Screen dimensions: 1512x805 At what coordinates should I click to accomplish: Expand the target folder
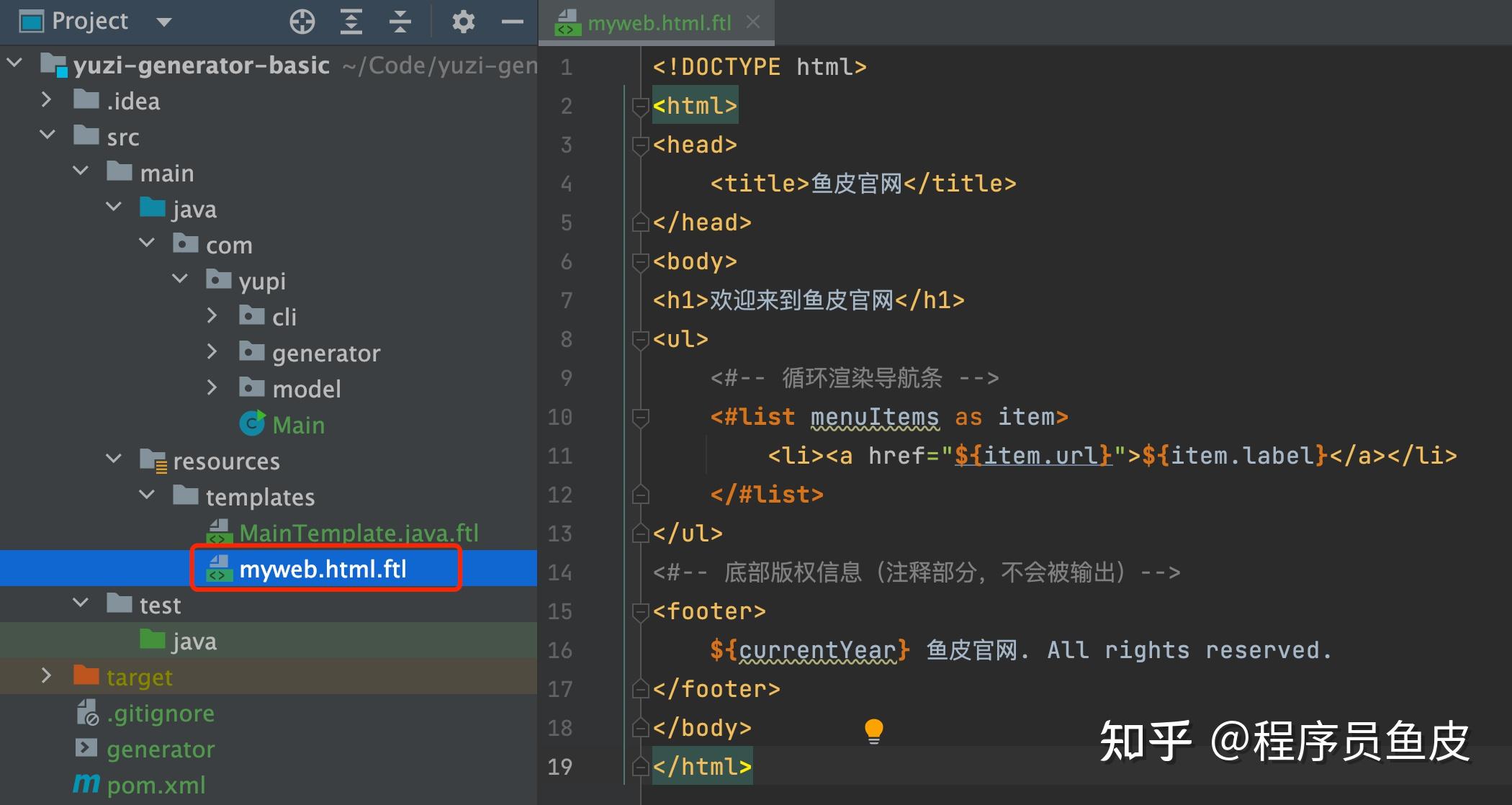(46, 676)
